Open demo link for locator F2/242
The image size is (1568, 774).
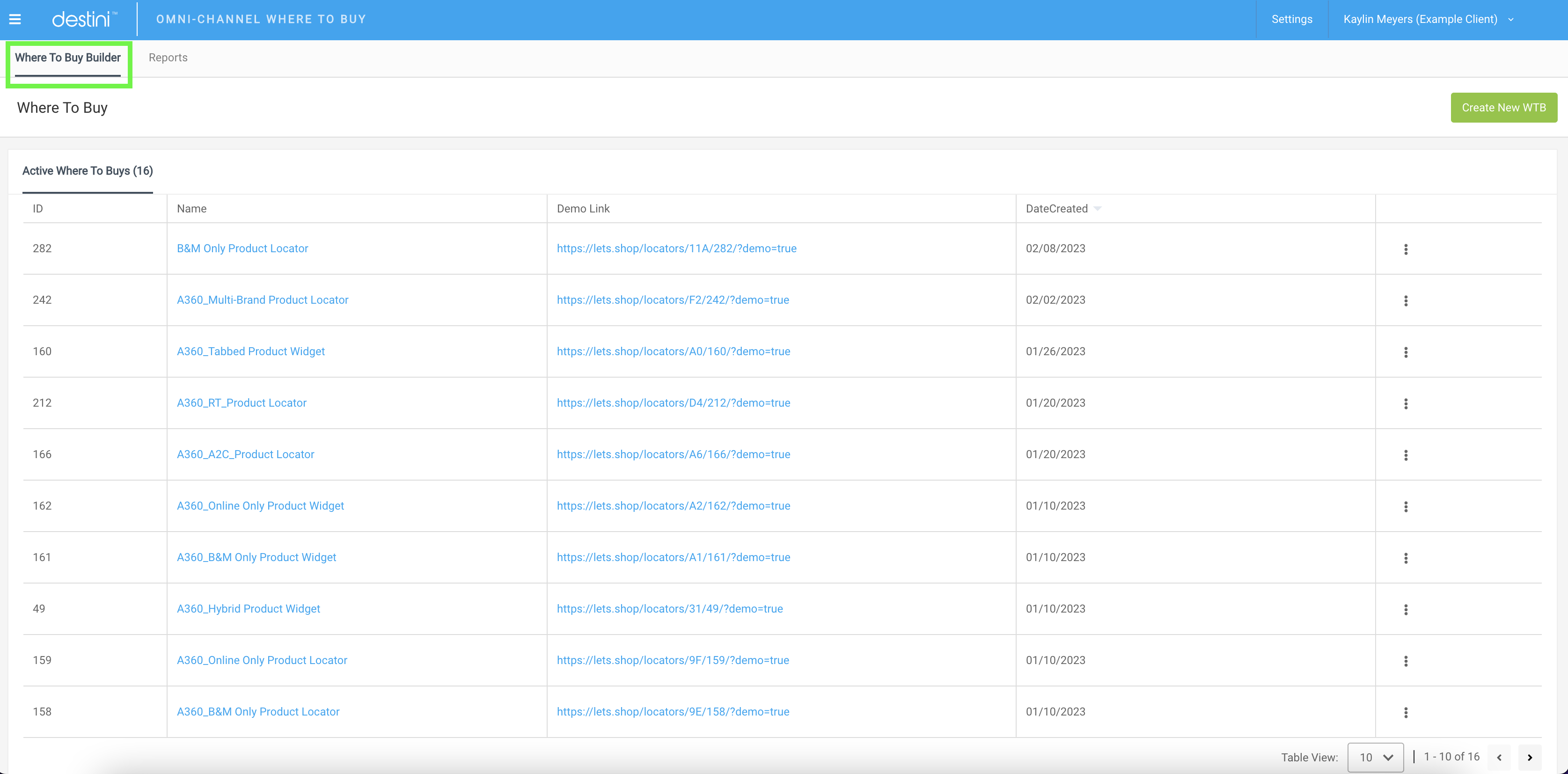click(673, 300)
